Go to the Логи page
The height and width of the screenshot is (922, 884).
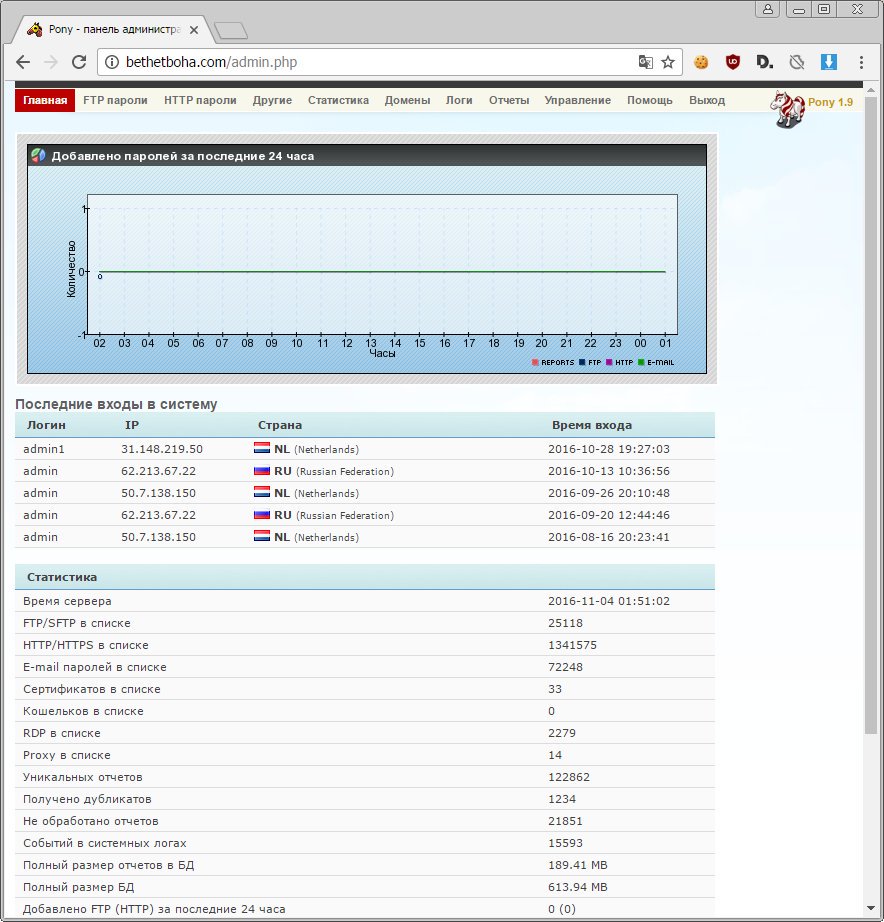pos(459,101)
